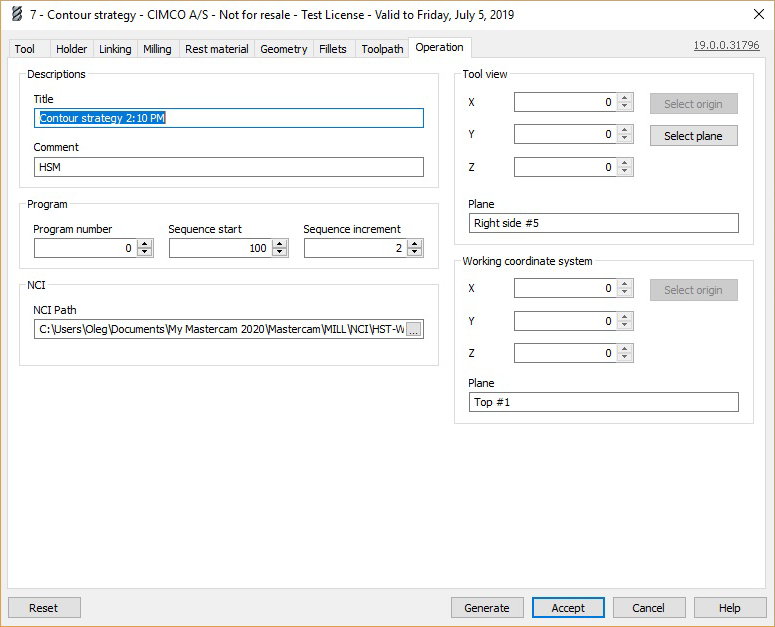The height and width of the screenshot is (627, 775).
Task: Click the Tool view Plane field Right side #5
Action: pyautogui.click(x=603, y=223)
